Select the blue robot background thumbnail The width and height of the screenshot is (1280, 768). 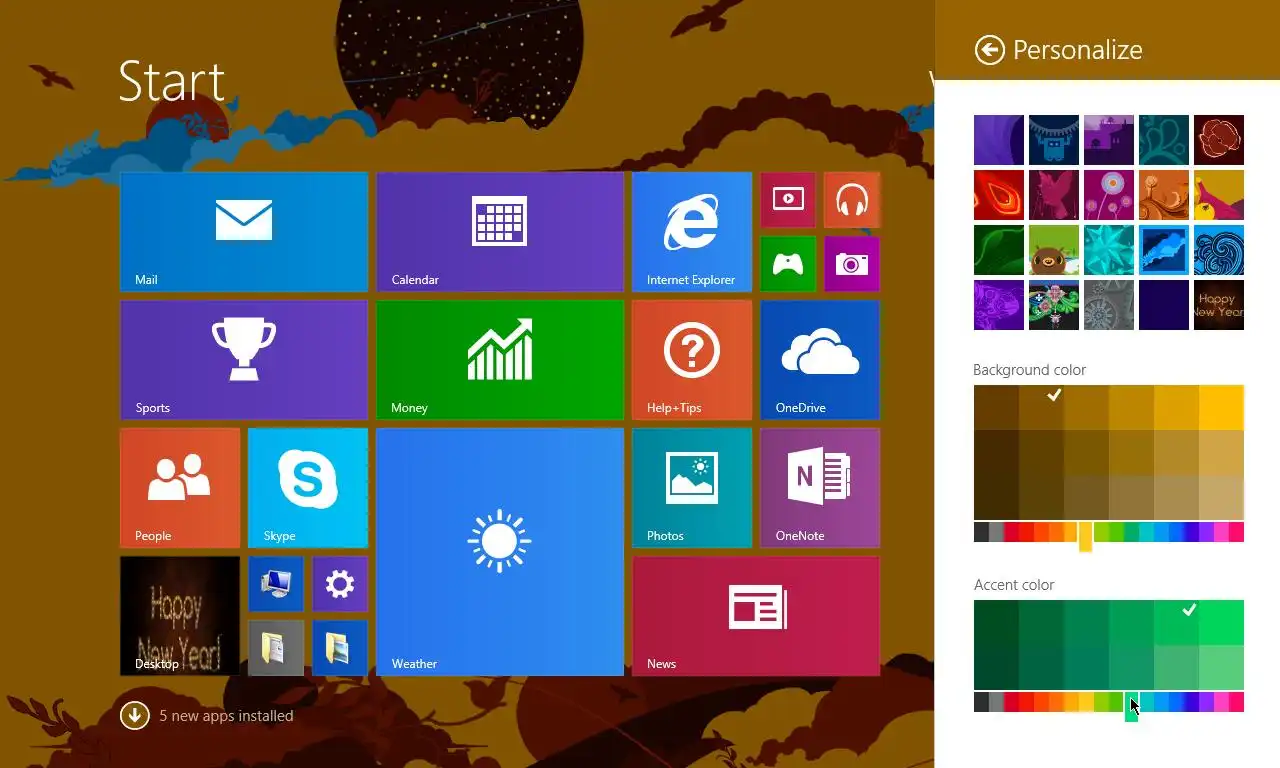pos(1054,140)
